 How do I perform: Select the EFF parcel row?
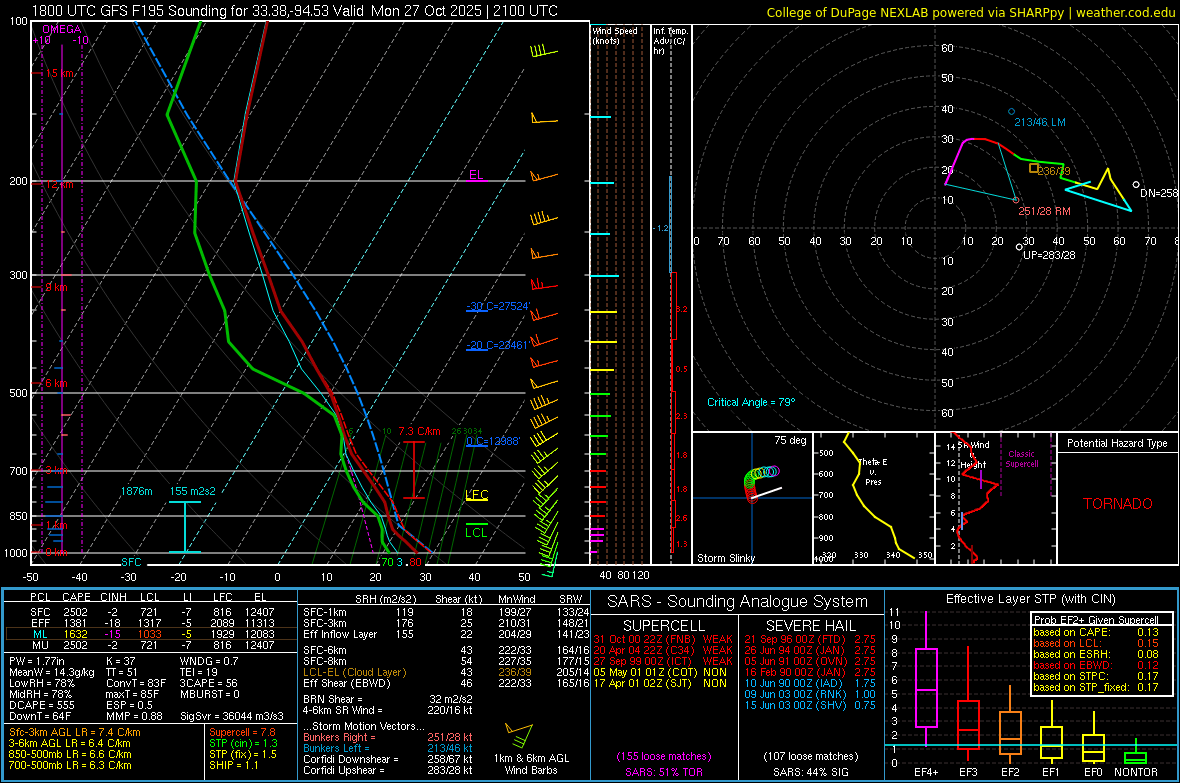click(151, 623)
